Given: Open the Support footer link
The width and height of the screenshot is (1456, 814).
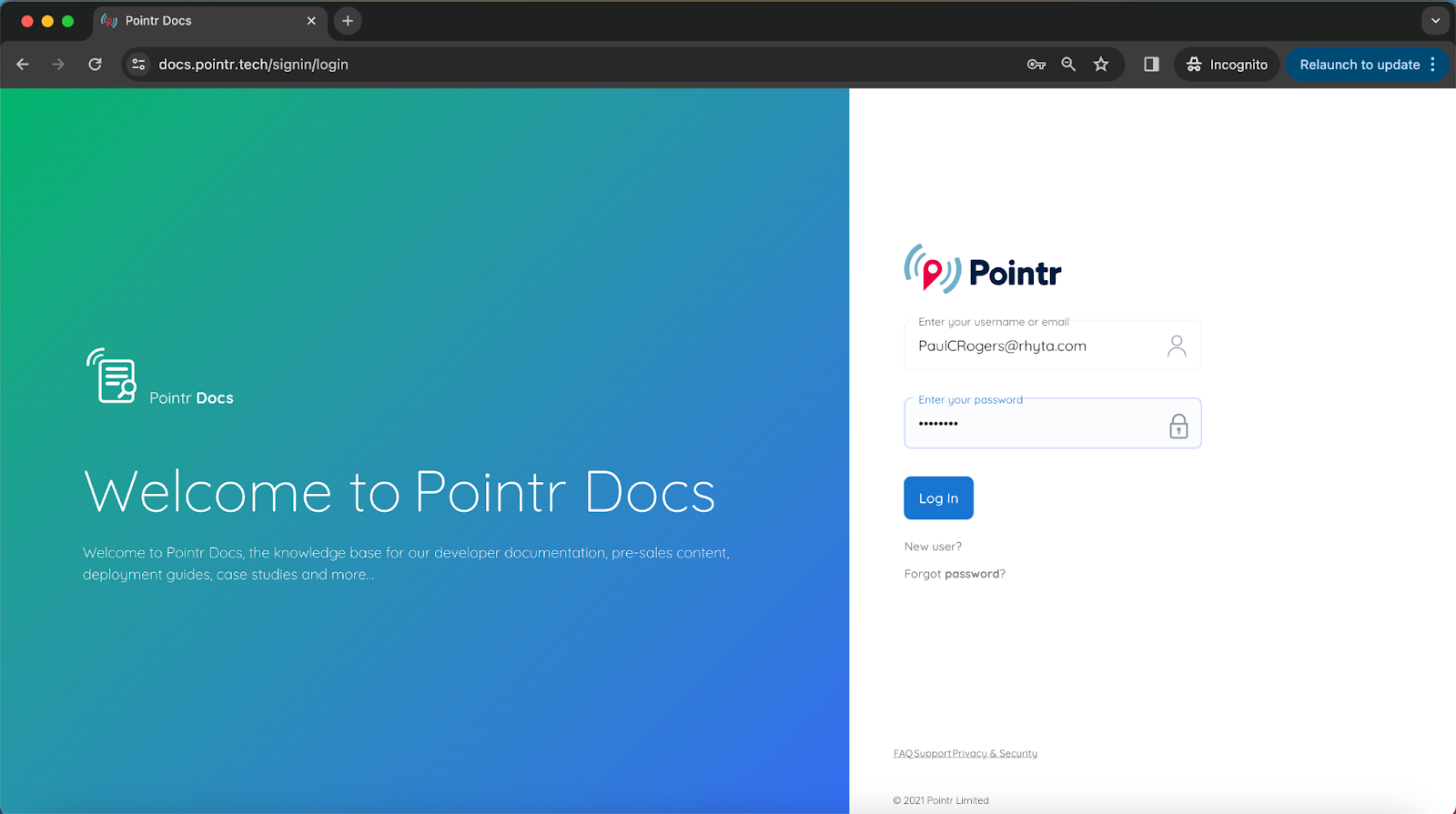Looking at the screenshot, I should [x=933, y=753].
